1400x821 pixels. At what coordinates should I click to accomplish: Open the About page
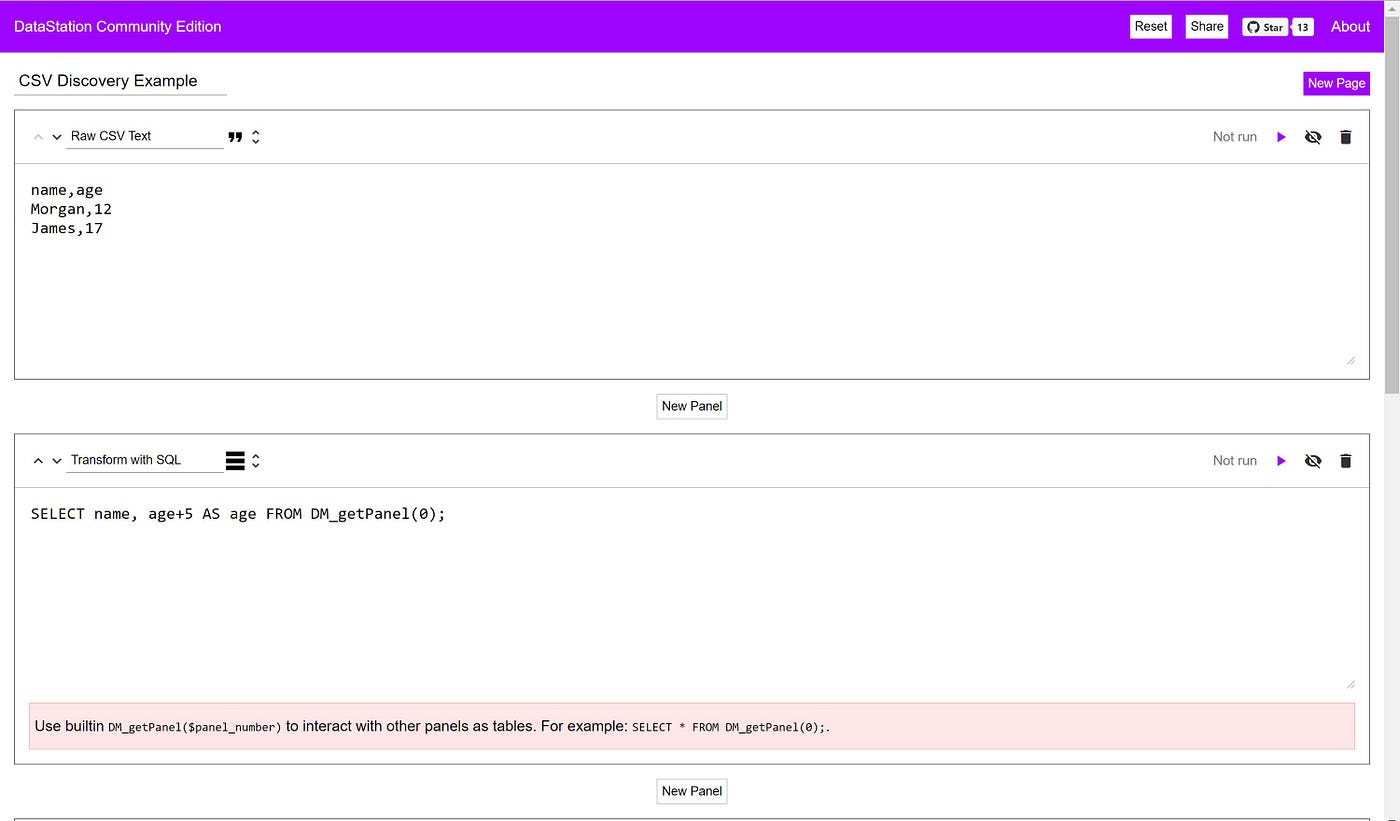click(x=1349, y=27)
